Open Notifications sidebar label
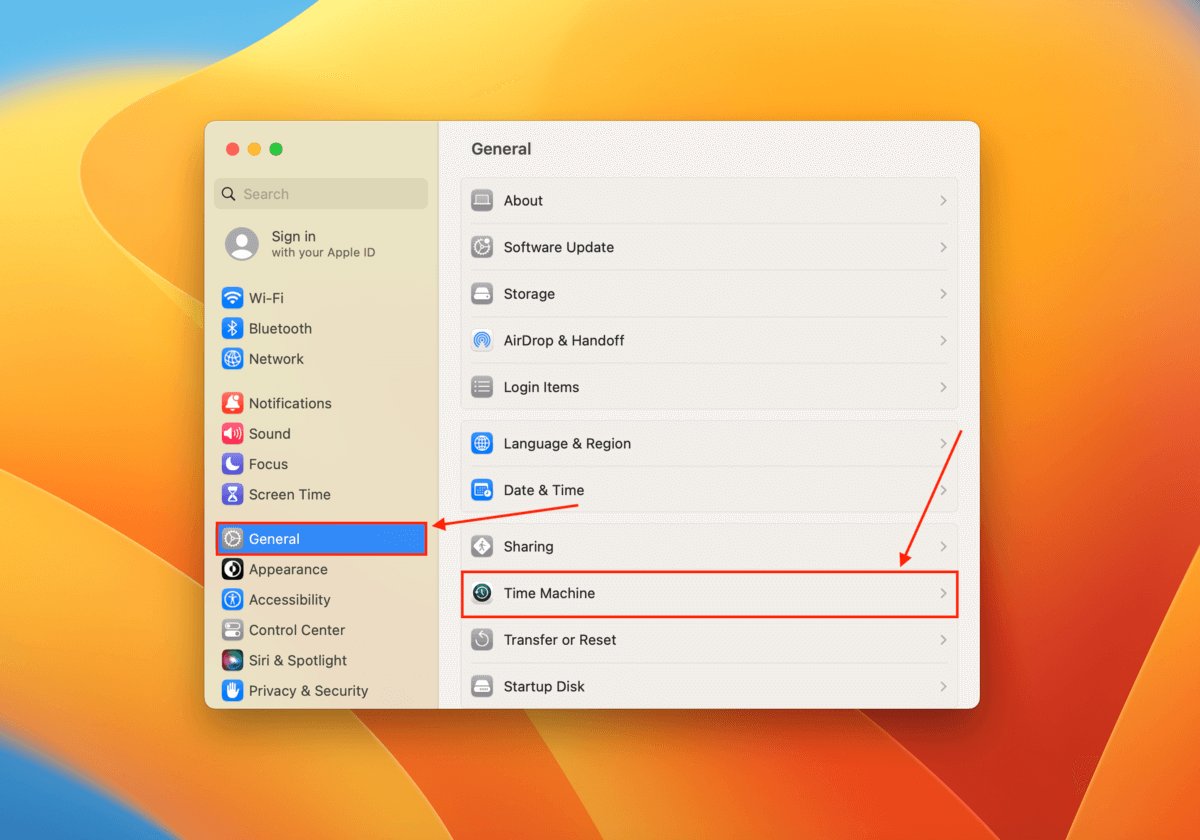The height and width of the screenshot is (840, 1200). (x=290, y=403)
